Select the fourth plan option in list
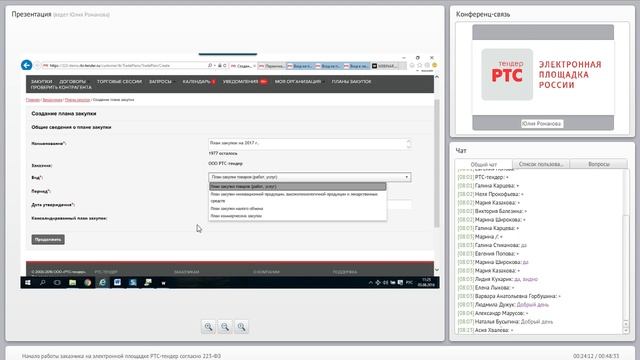Screen dimensions: 640x360 pos(236,216)
